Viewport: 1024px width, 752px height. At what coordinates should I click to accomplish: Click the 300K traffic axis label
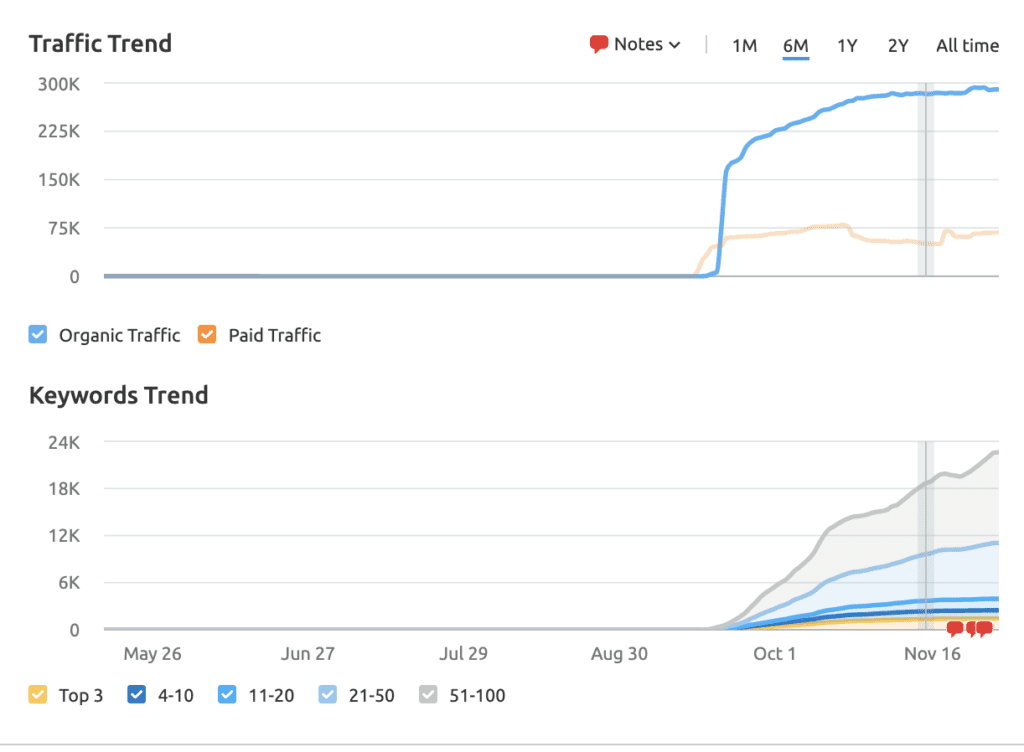click(x=59, y=84)
